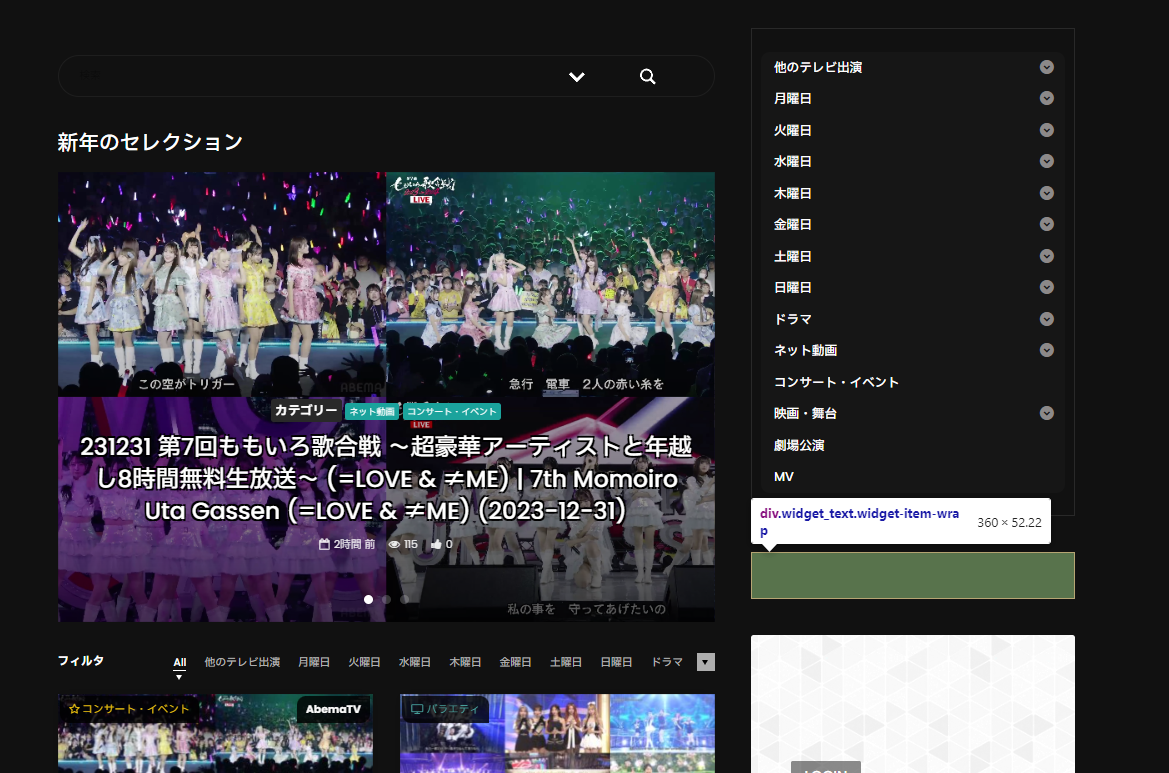Click the eye icon showing 115 views

tap(395, 544)
